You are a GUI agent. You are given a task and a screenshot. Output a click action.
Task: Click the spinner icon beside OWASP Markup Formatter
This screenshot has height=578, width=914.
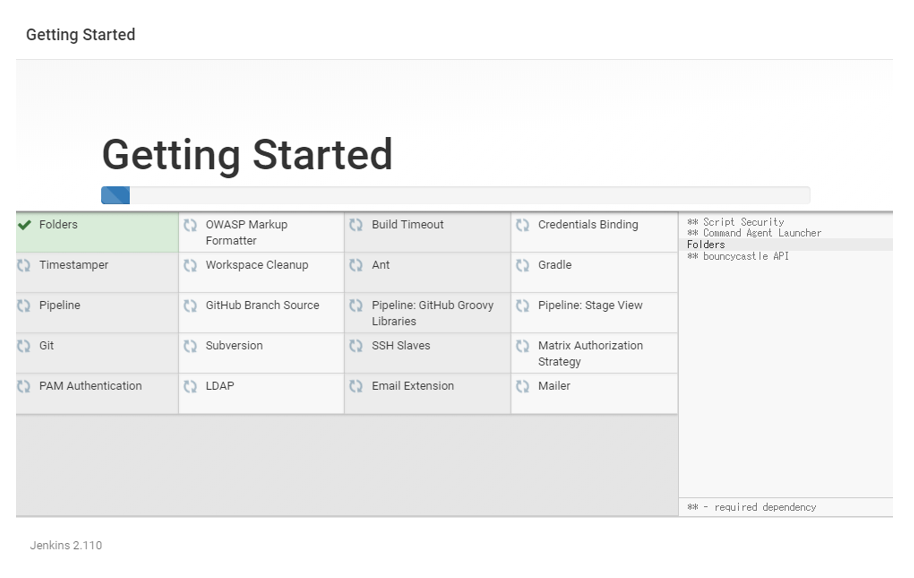(x=190, y=225)
